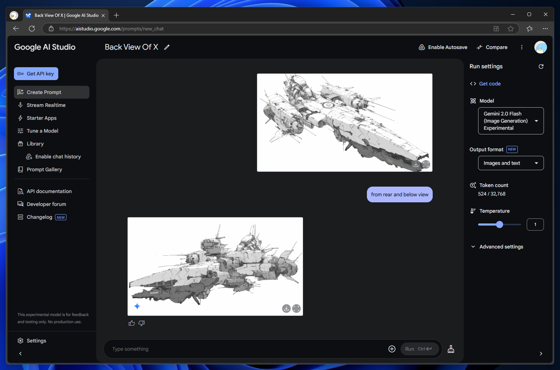560x370 pixels.
Task: Open the Output format dropdown
Action: (x=511, y=163)
